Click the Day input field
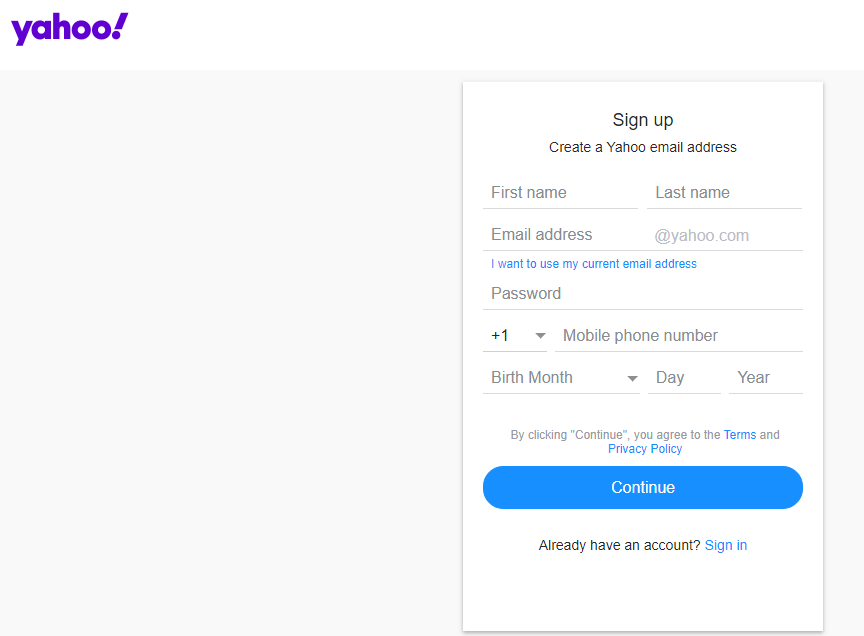Screen dimensions: 864x636 point(684,378)
